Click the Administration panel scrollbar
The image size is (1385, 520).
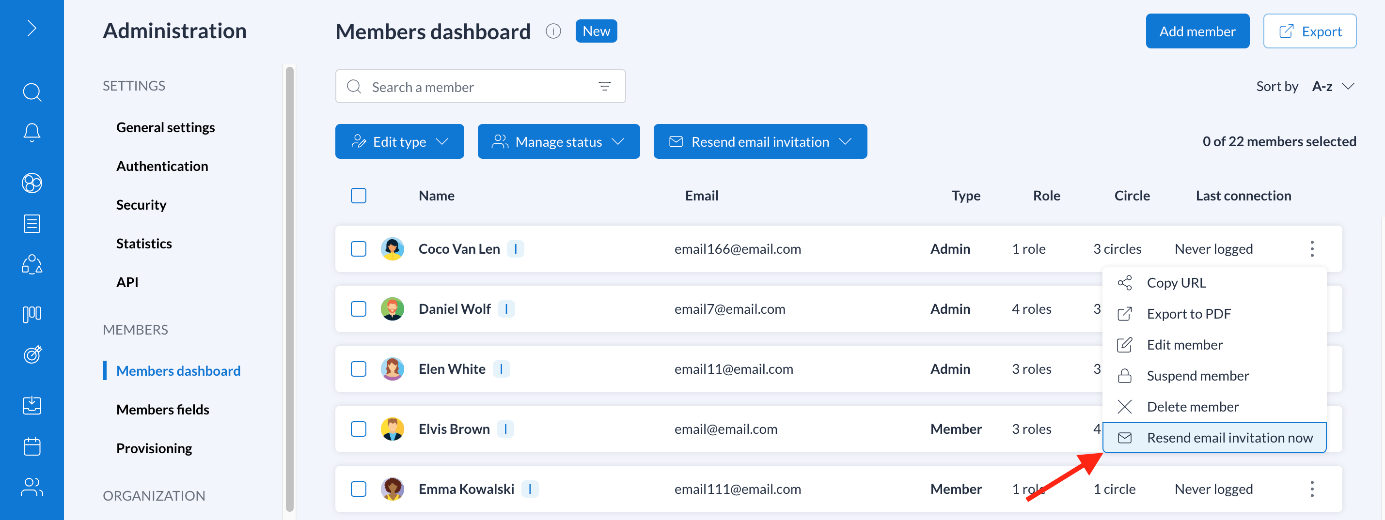tap(290, 290)
